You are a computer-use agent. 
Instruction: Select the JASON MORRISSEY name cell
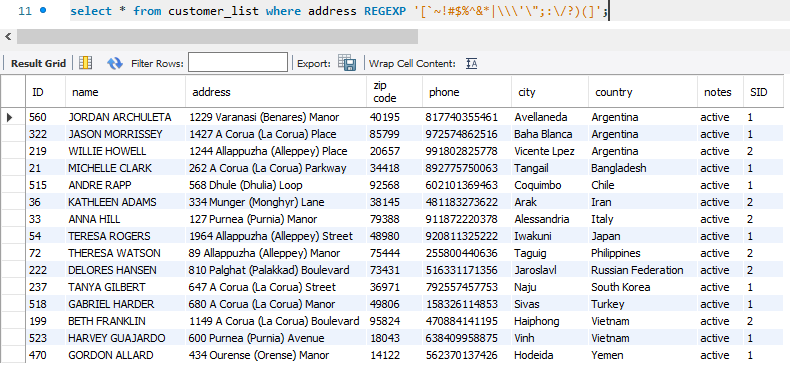tap(125, 134)
